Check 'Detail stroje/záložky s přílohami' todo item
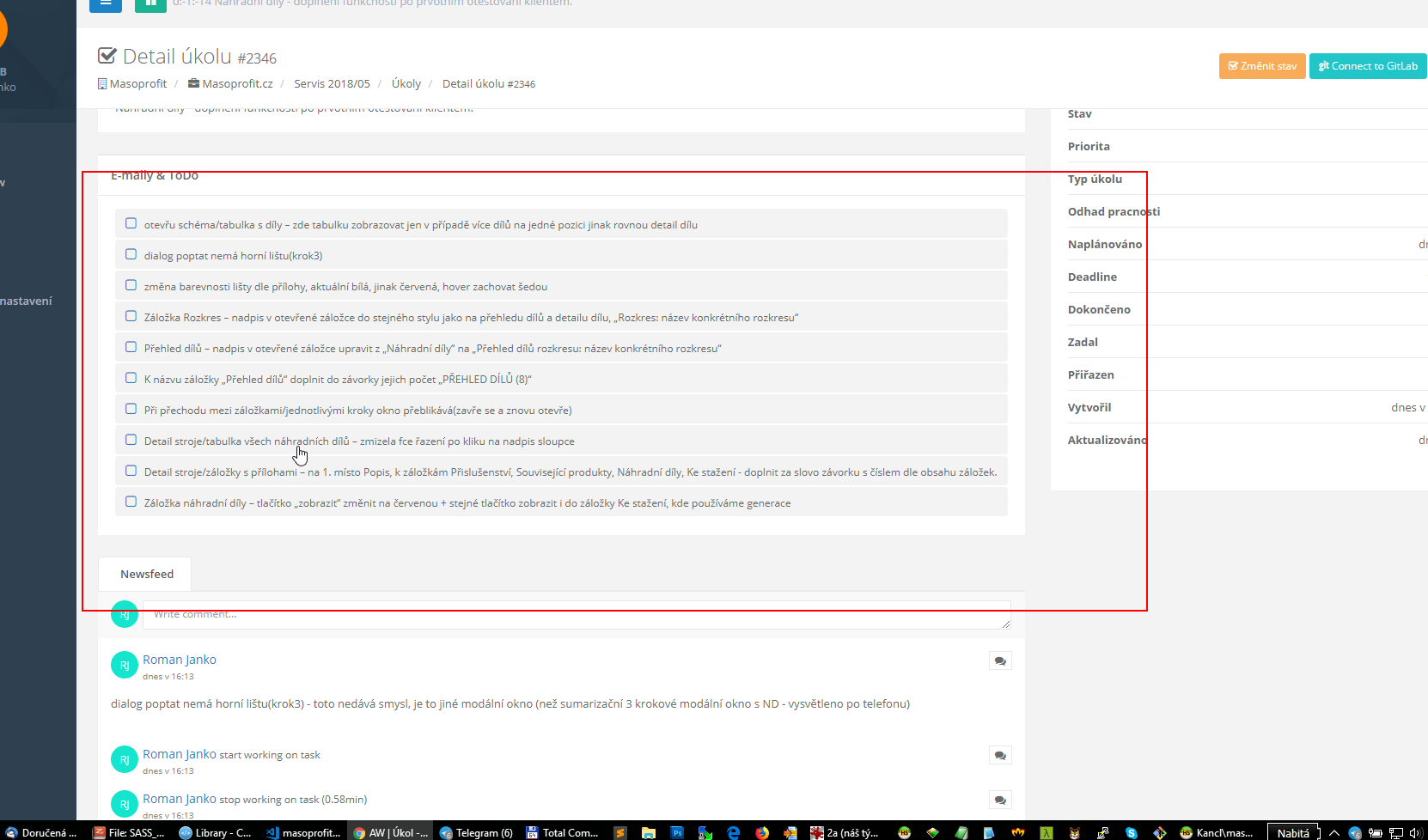The width and height of the screenshot is (1428, 840). pos(131,471)
